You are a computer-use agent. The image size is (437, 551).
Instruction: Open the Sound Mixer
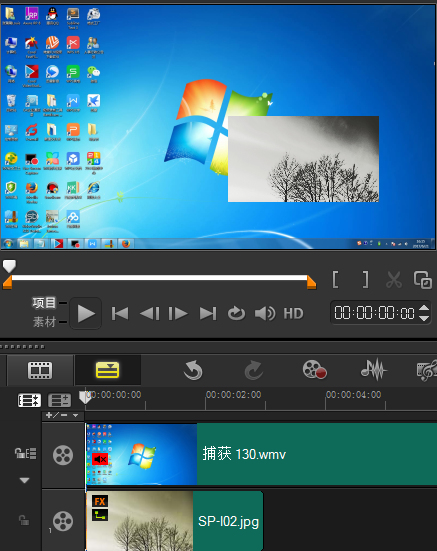[374, 370]
